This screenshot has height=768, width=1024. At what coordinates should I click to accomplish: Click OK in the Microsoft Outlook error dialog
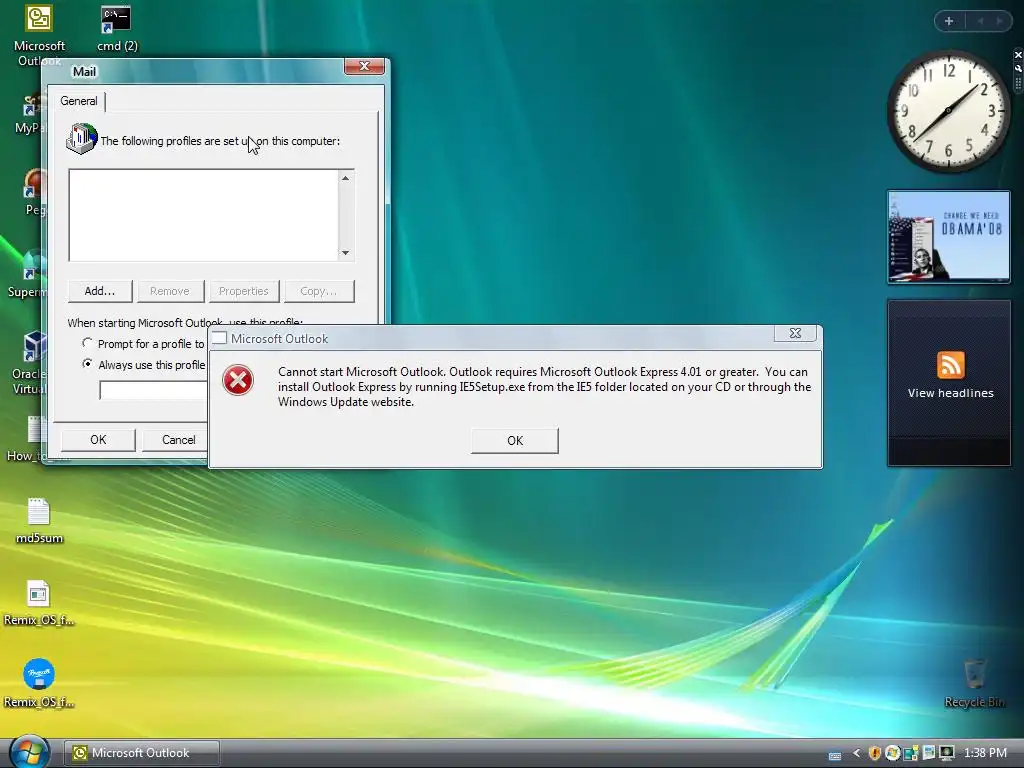(515, 441)
